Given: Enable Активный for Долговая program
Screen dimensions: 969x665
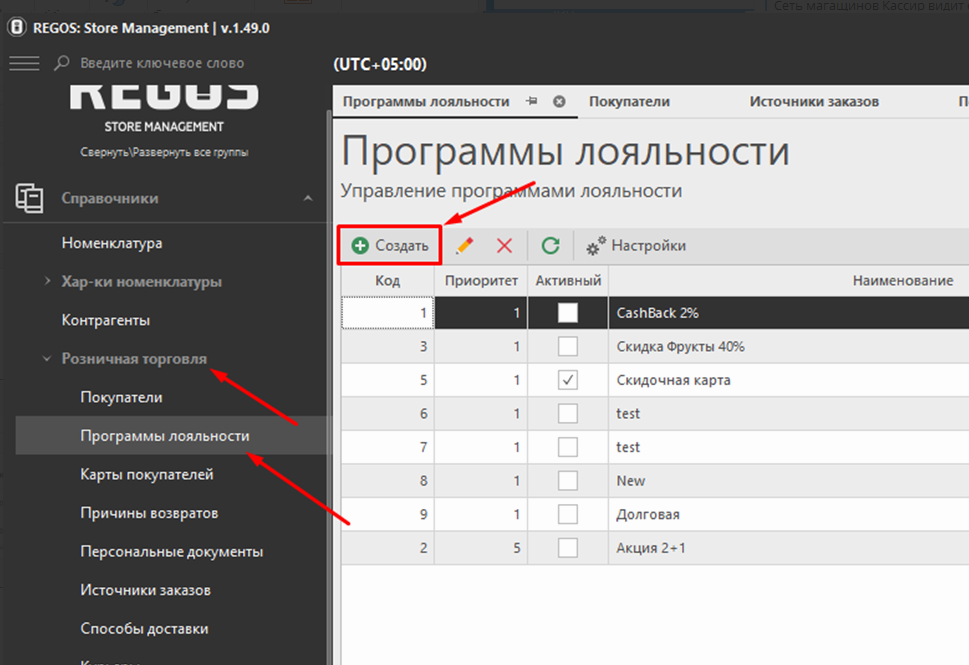Looking at the screenshot, I should pos(568,514).
